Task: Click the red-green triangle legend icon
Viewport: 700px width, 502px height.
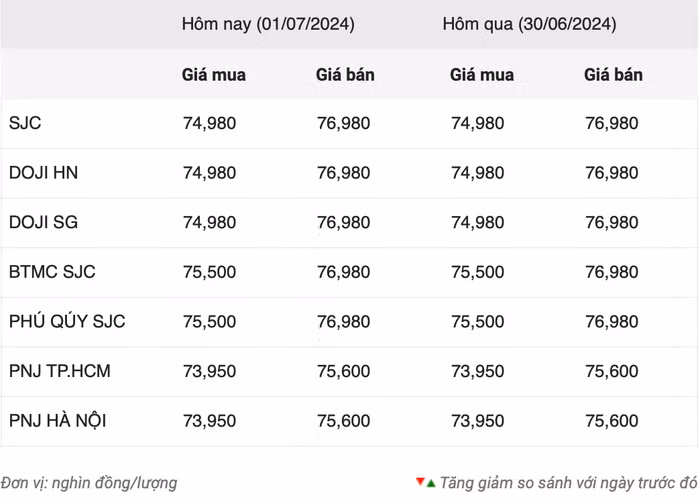Action: click(426, 482)
